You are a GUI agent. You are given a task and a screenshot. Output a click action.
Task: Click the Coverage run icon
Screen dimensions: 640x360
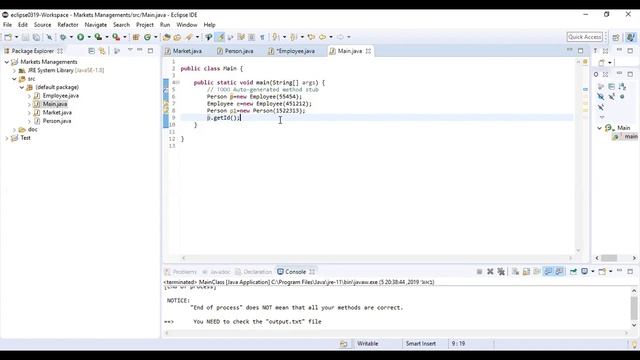pos(98,37)
